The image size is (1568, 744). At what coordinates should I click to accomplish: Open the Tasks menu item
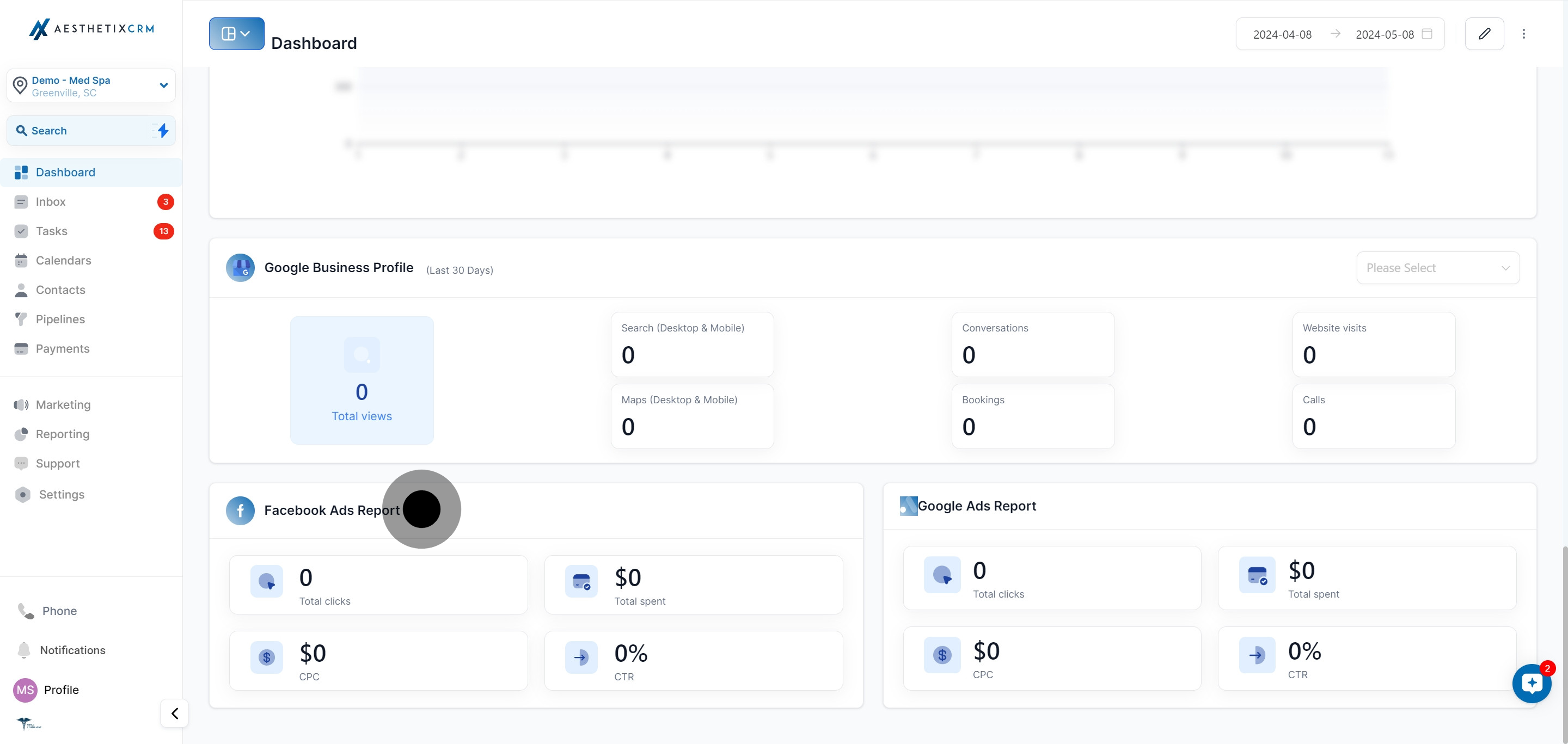(x=52, y=231)
